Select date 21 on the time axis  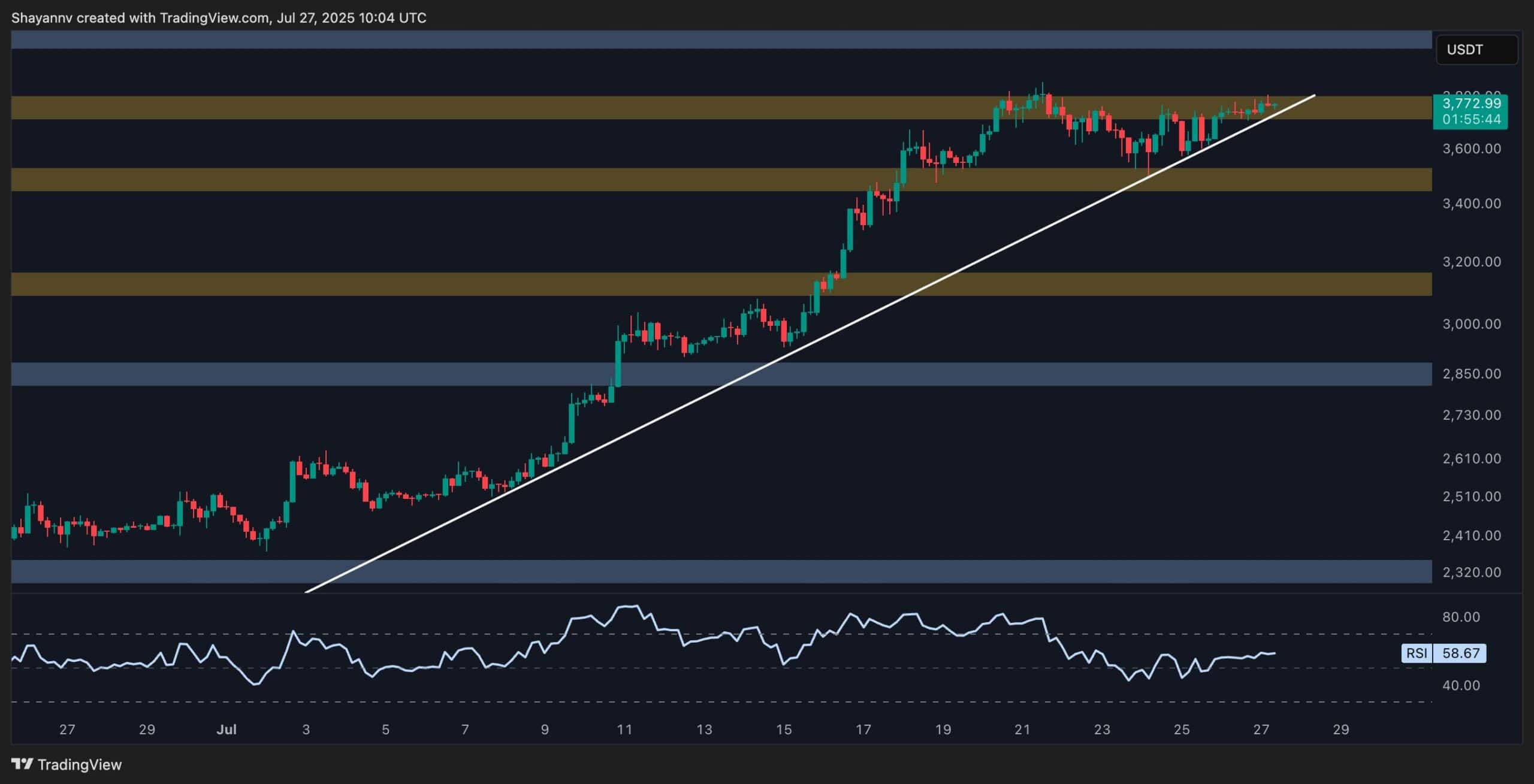point(1022,729)
